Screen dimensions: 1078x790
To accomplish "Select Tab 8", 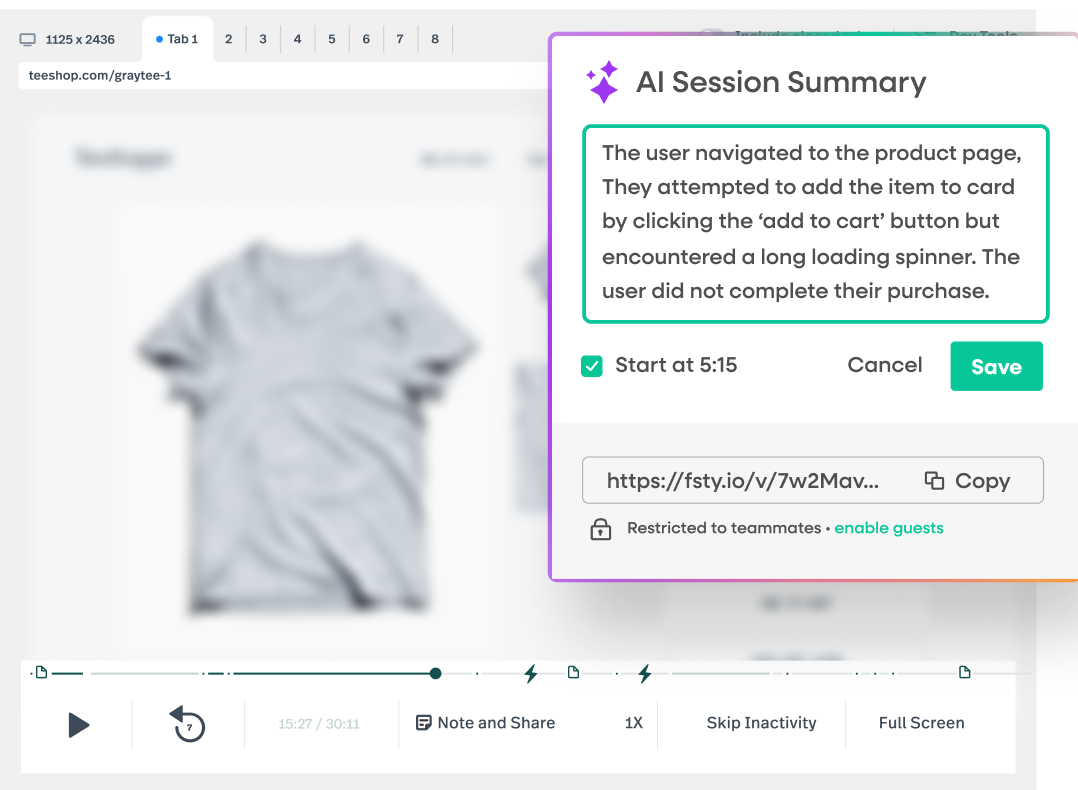I will click(x=435, y=39).
